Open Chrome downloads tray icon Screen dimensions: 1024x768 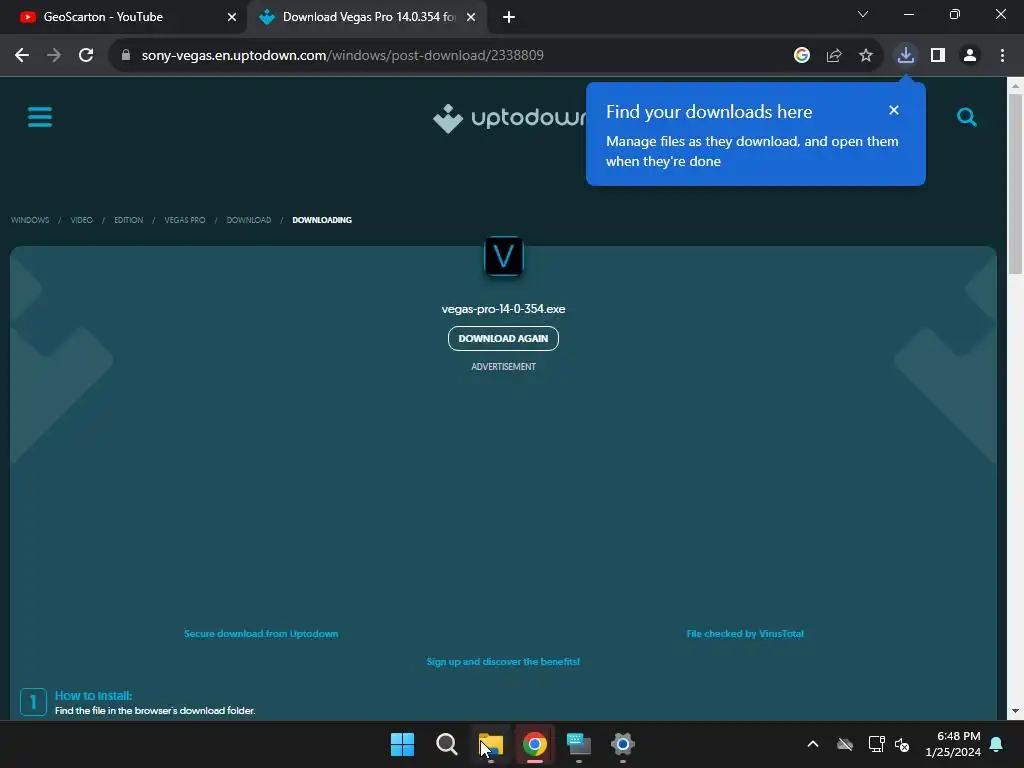click(905, 55)
